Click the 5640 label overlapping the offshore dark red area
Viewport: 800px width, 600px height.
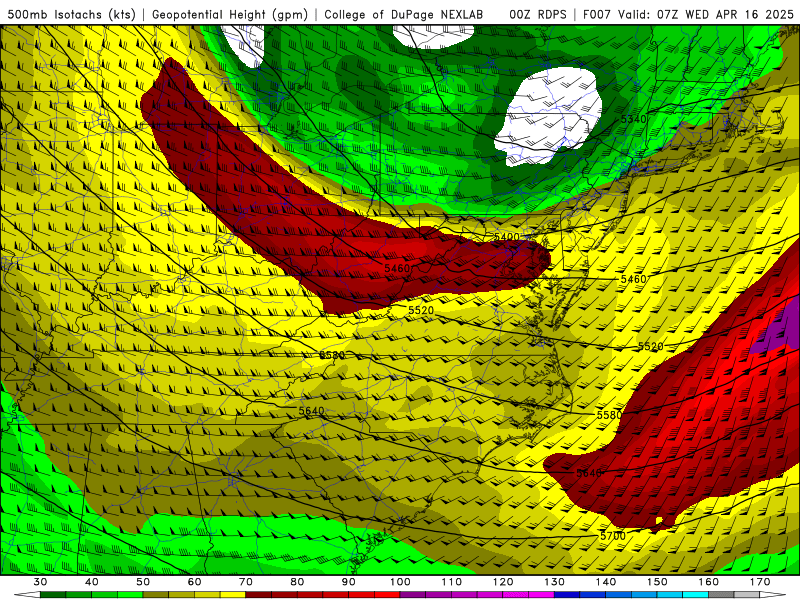click(x=589, y=473)
